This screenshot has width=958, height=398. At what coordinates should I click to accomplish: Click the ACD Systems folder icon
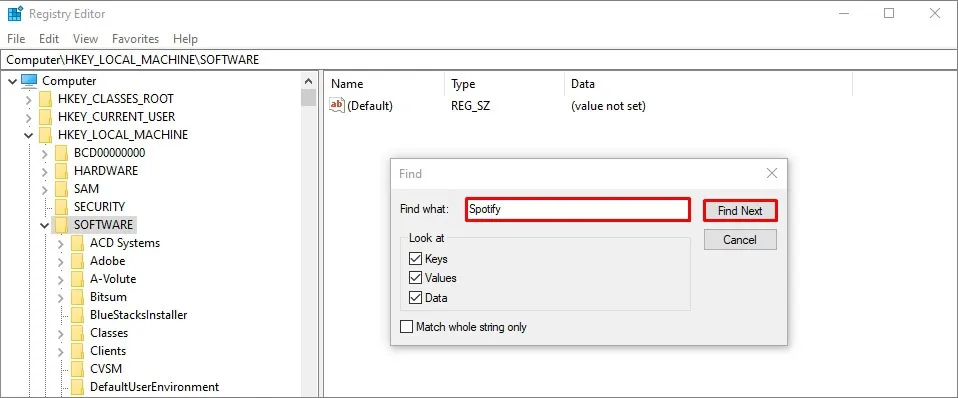click(77, 243)
